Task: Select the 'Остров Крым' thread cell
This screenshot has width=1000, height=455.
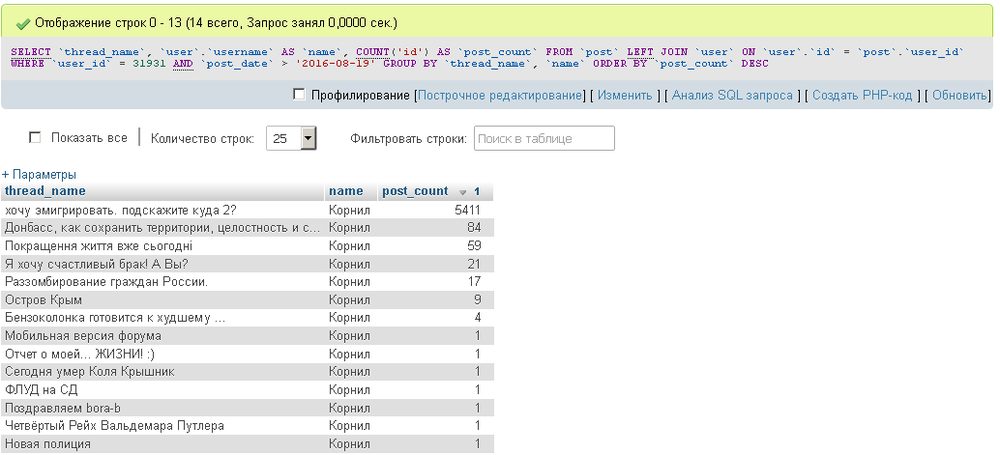Action: tap(44, 300)
